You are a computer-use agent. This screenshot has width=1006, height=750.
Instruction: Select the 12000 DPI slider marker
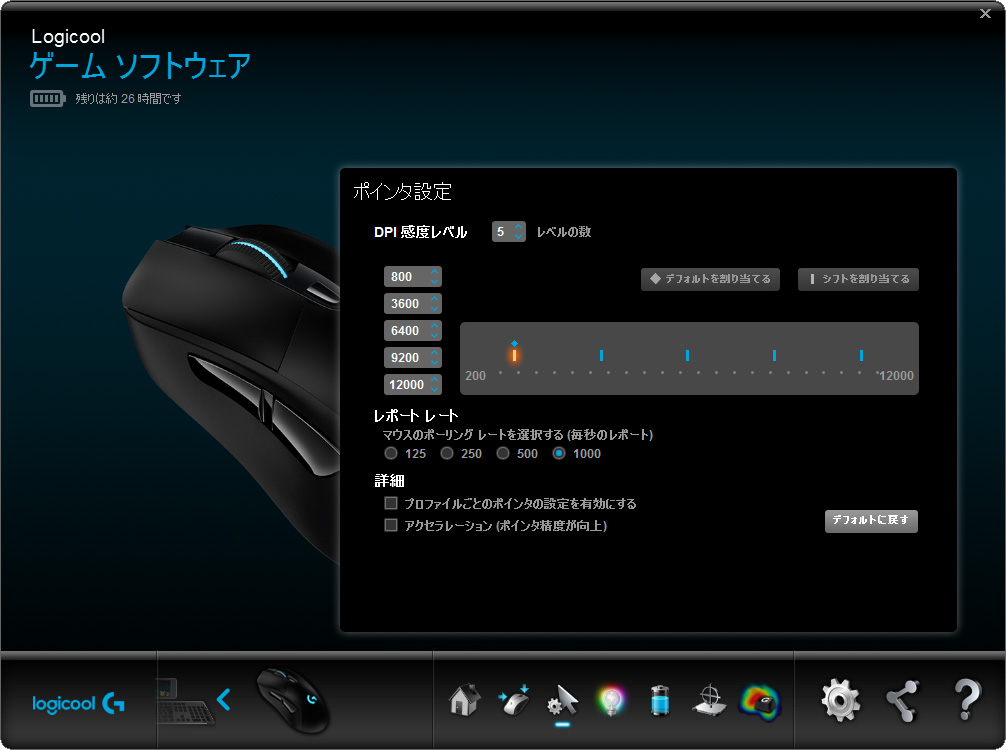click(861, 355)
